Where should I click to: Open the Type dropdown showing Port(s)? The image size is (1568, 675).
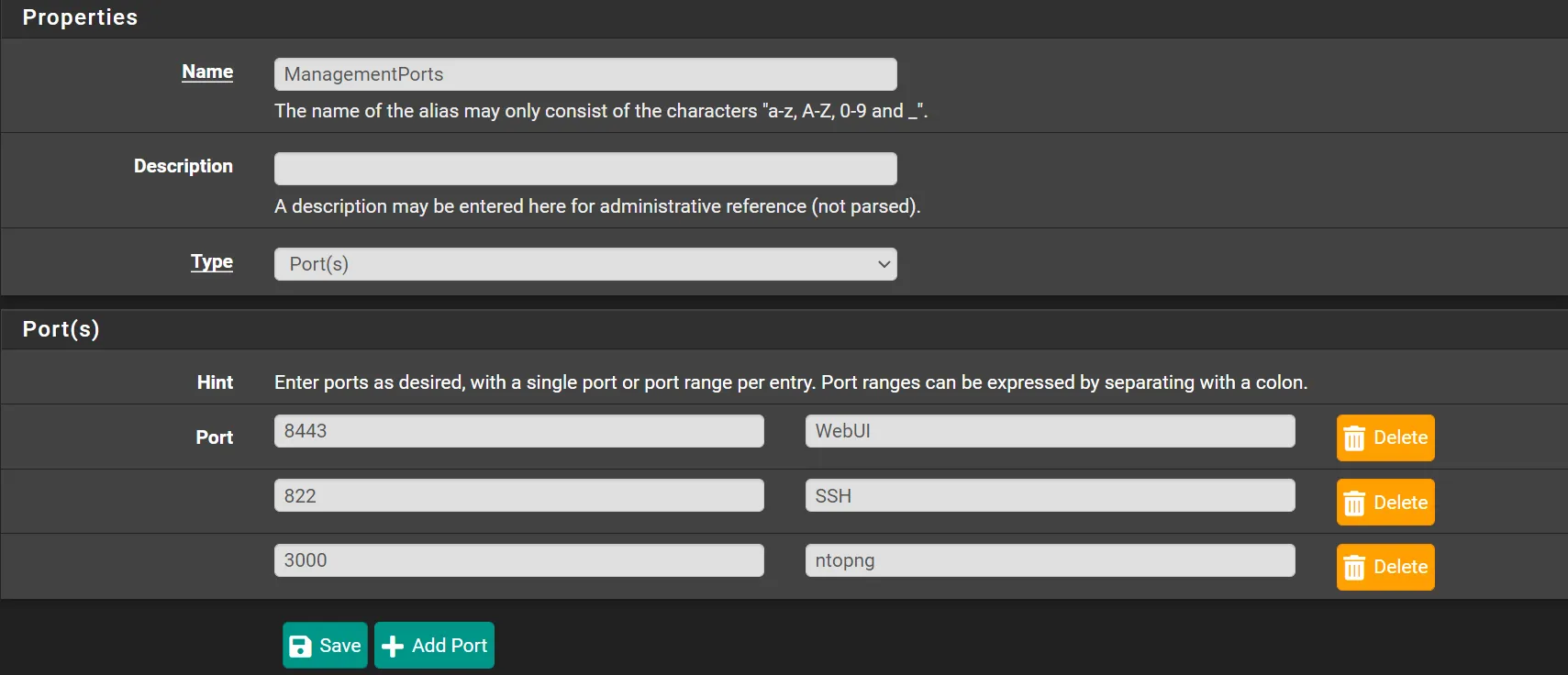(x=584, y=264)
